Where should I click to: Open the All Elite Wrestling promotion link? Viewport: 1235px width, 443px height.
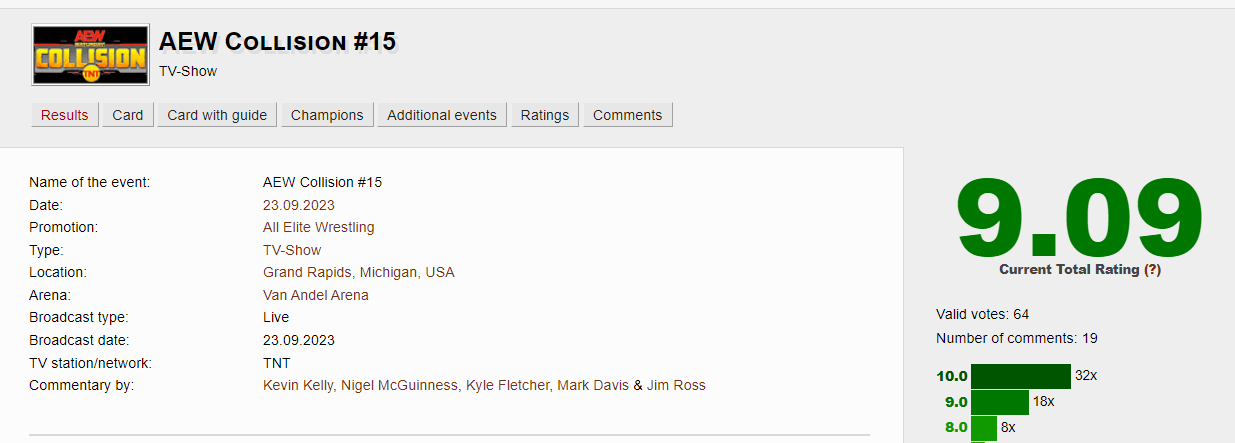[x=318, y=227]
